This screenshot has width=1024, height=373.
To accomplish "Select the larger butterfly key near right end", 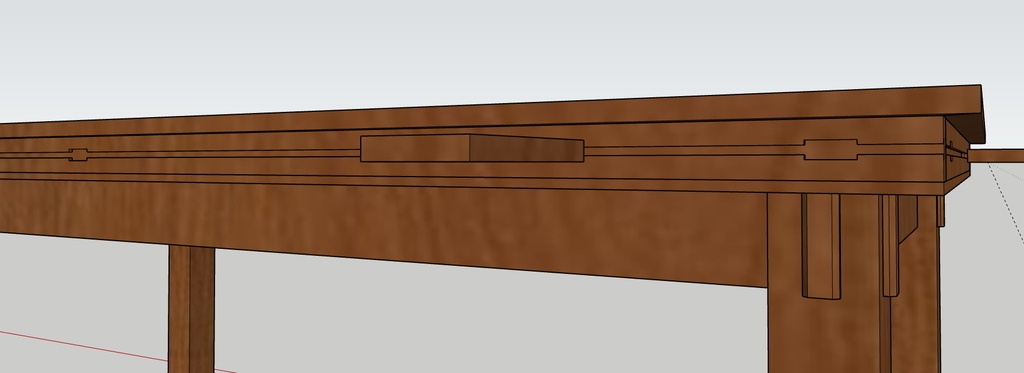I will [x=831, y=150].
